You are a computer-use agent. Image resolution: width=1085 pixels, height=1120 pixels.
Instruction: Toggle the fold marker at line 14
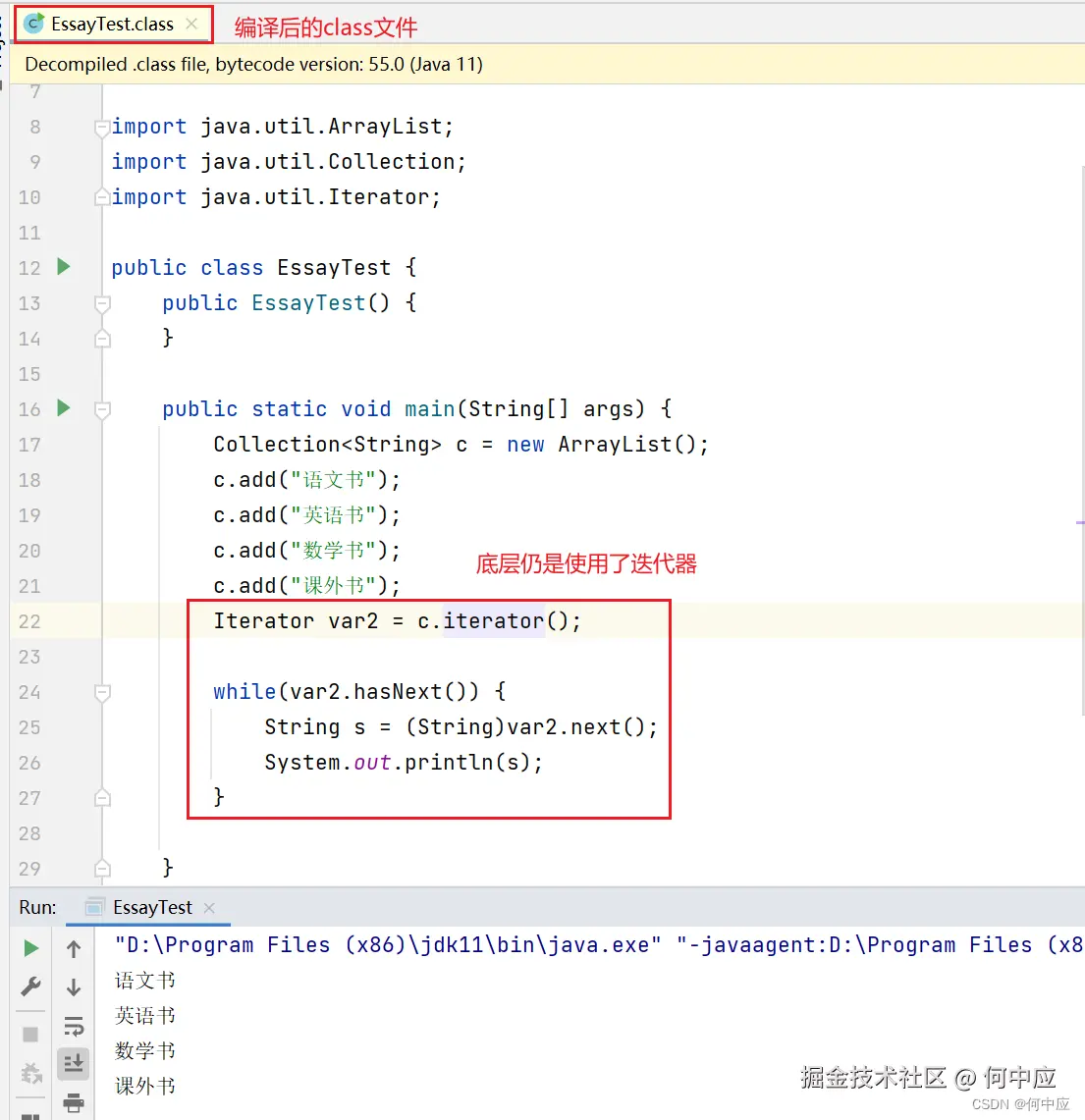[x=102, y=339]
